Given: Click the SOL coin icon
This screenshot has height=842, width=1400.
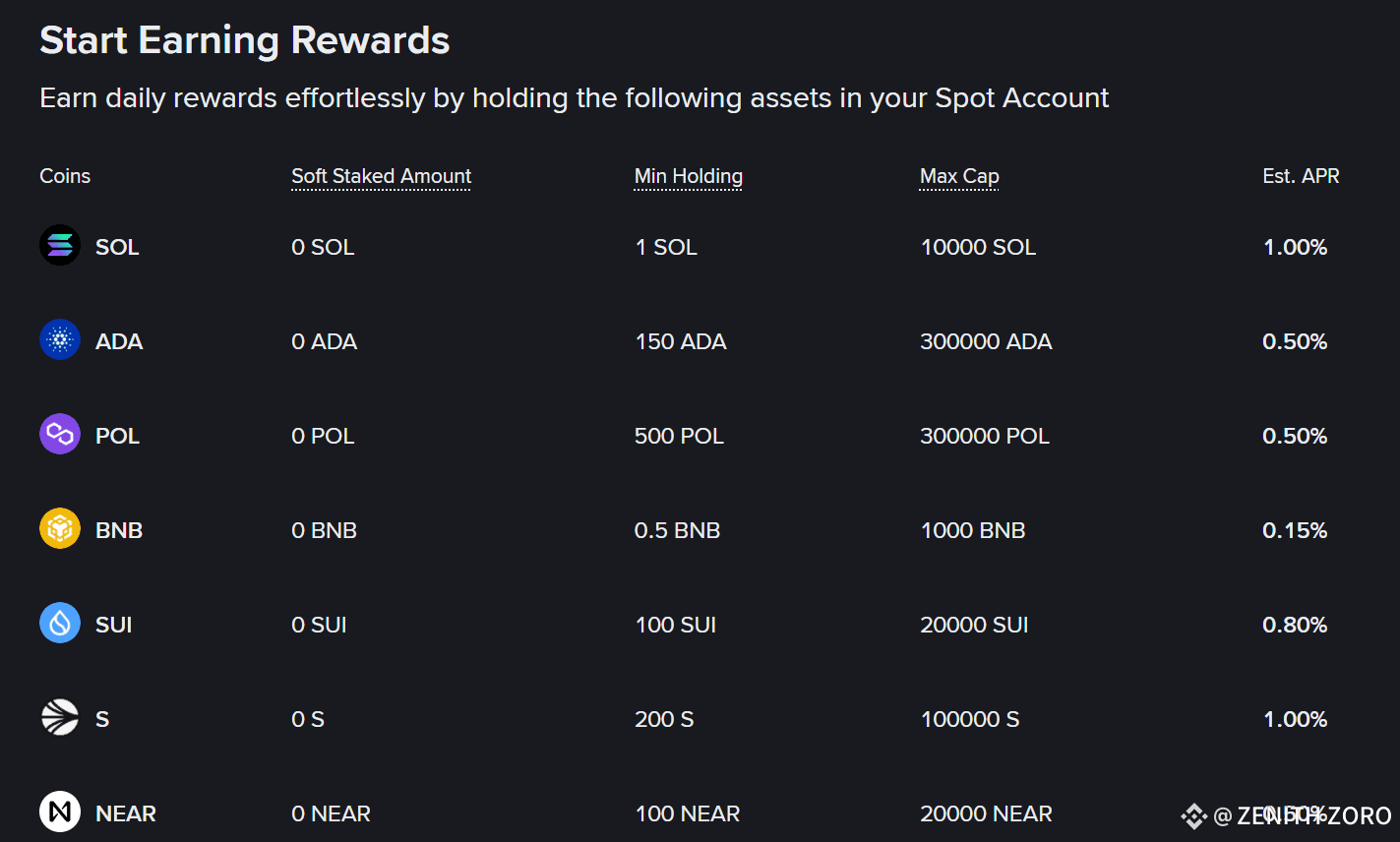Looking at the screenshot, I should point(60,246).
